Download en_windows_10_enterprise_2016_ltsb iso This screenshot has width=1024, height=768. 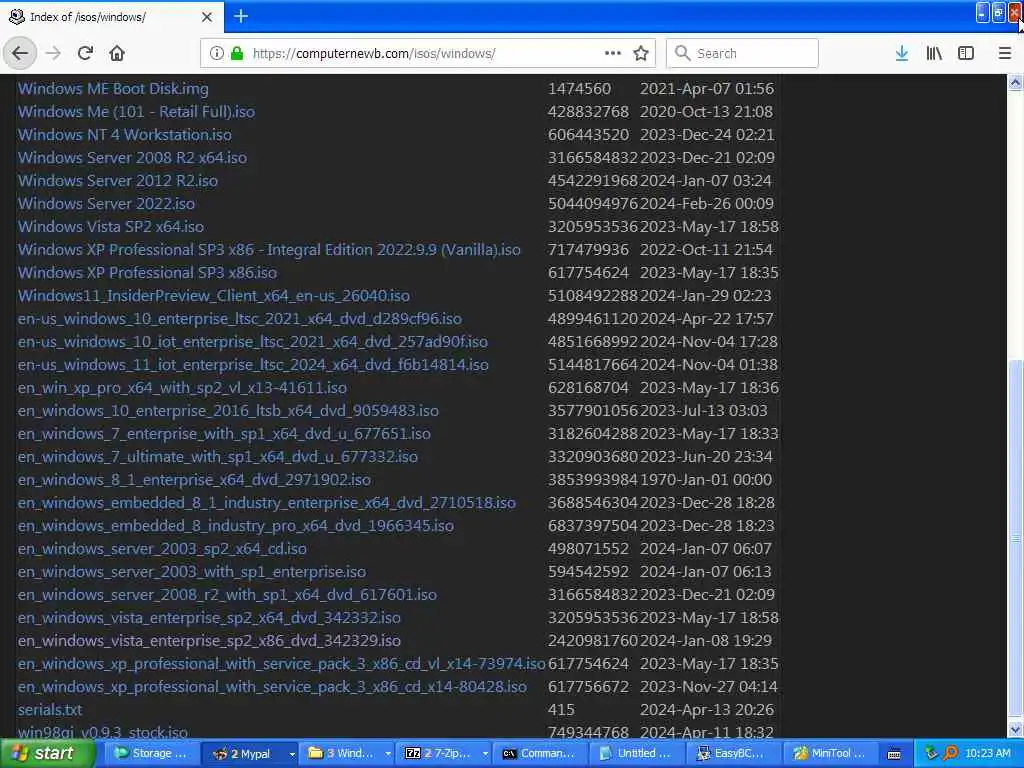click(228, 410)
